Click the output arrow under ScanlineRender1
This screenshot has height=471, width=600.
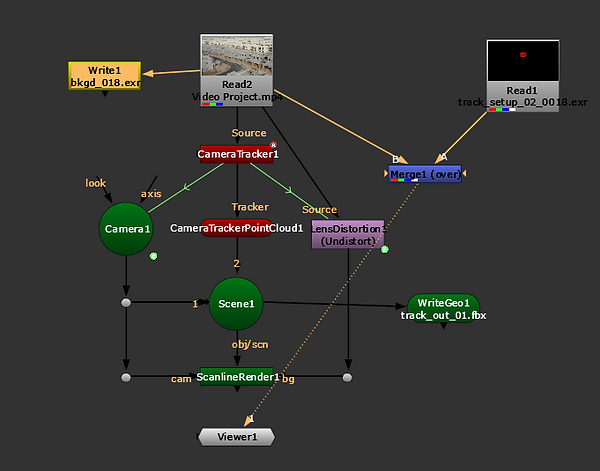pyautogui.click(x=237, y=389)
